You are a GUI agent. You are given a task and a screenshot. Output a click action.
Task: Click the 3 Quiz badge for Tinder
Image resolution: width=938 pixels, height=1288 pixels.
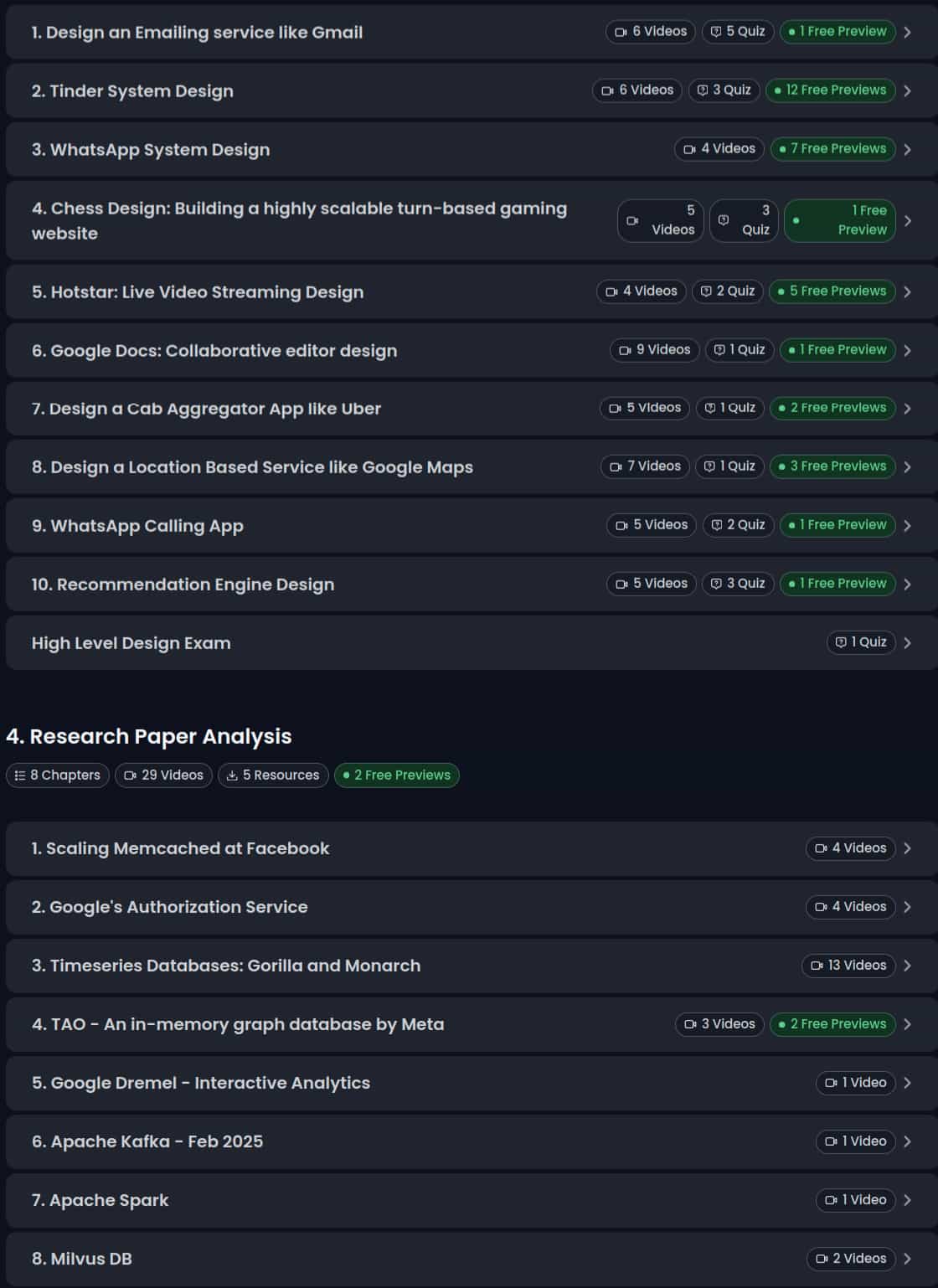724,90
